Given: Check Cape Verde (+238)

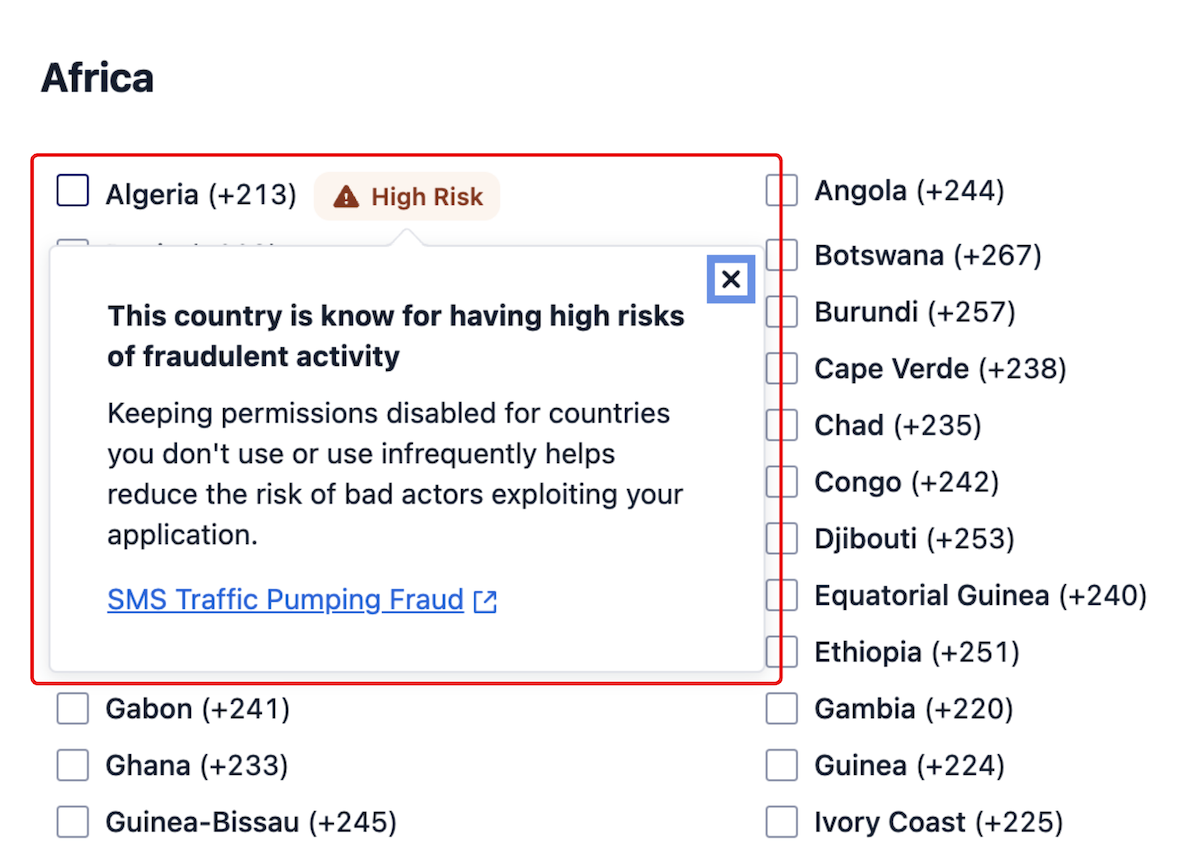Looking at the screenshot, I should tap(781, 368).
